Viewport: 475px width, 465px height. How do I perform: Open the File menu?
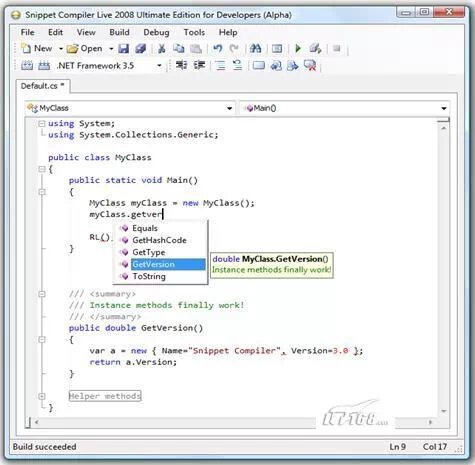click(27, 32)
